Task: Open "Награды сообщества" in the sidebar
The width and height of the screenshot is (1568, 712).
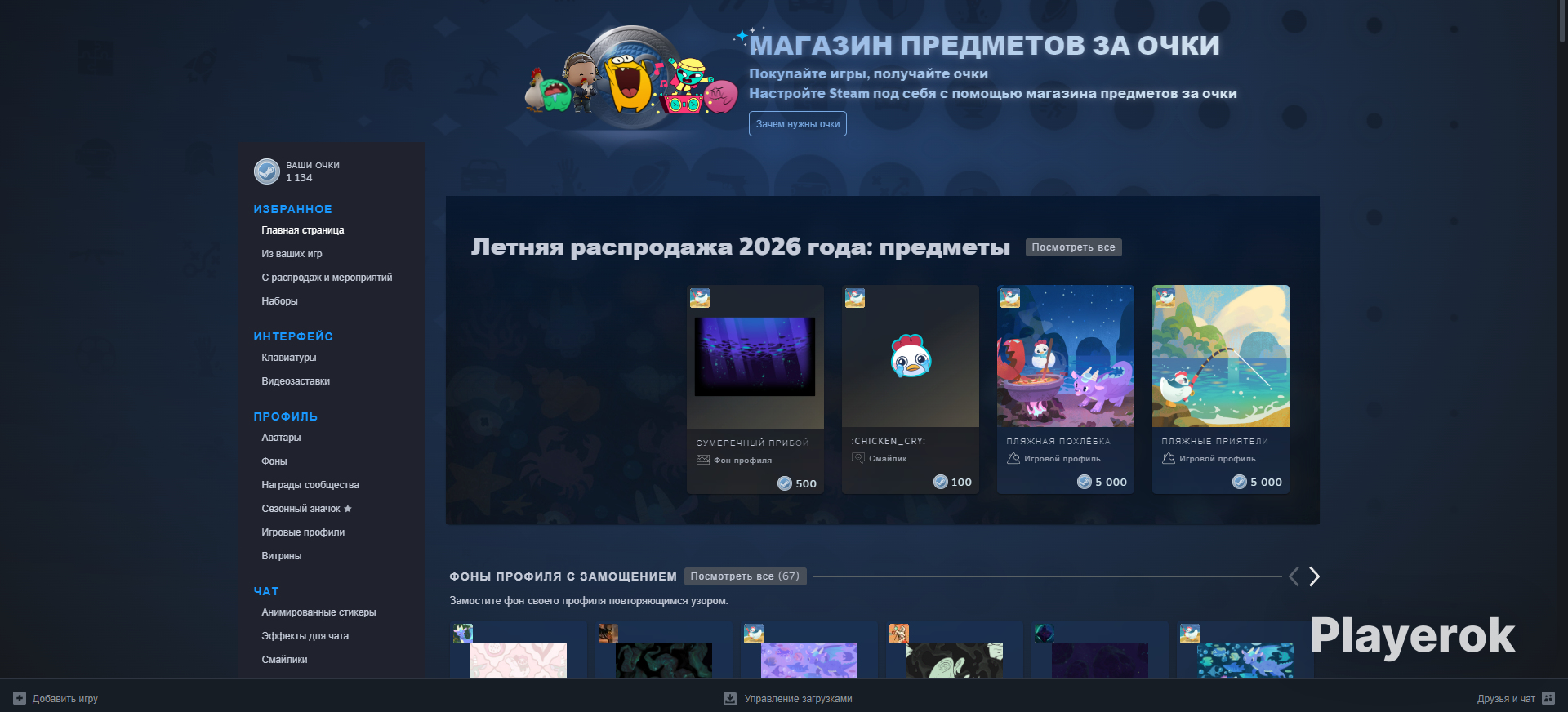Action: [310, 485]
